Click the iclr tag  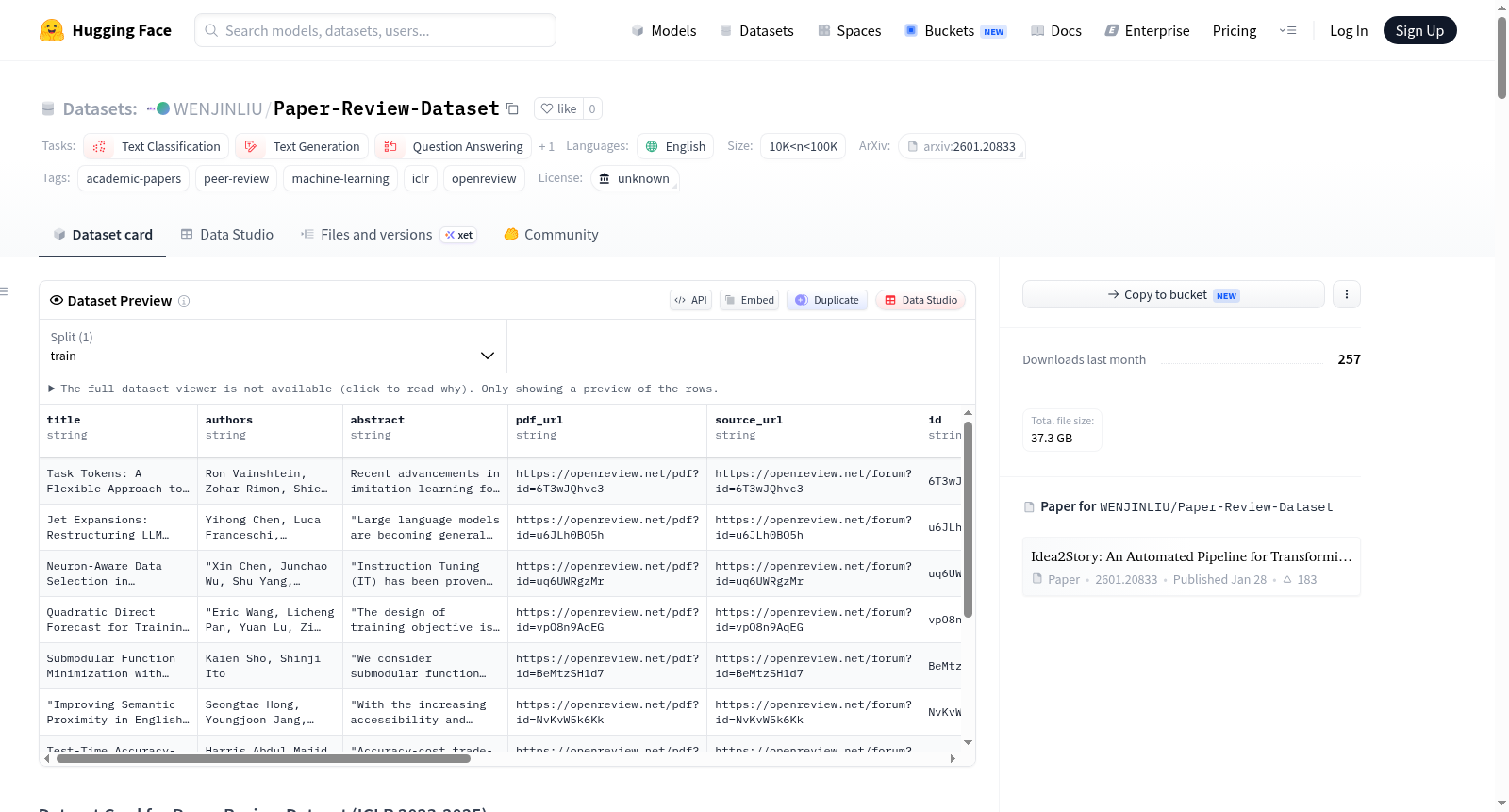(x=420, y=178)
